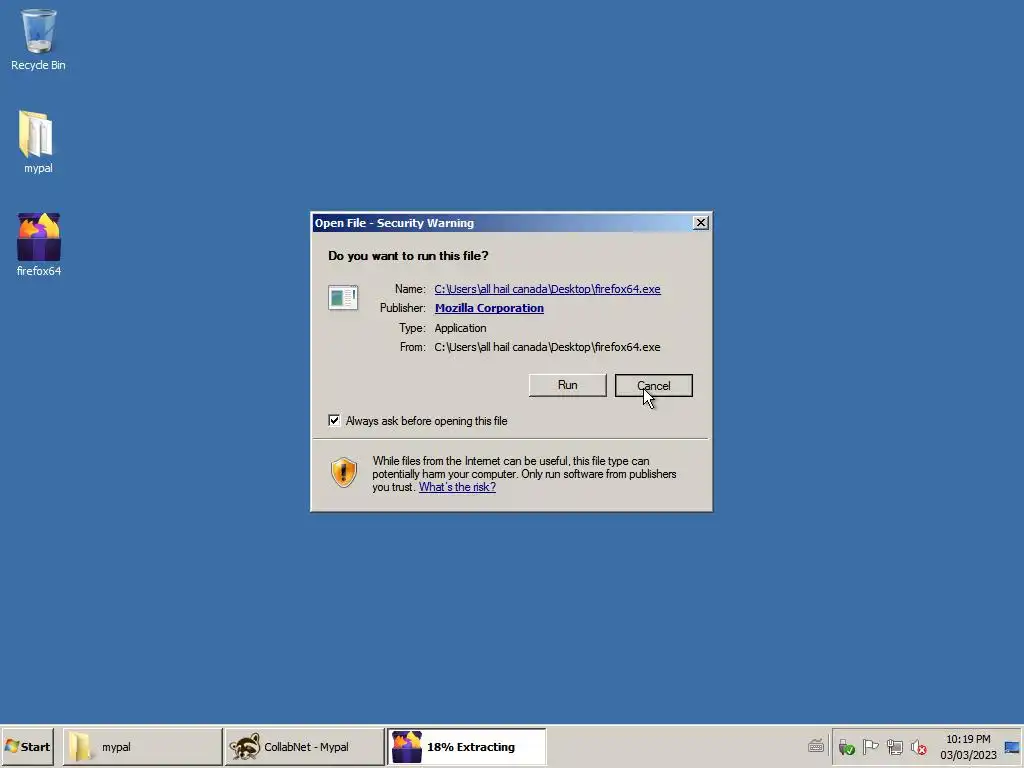Click the 'Application' type value text
Screen dimensions: 1024x768
point(460,328)
